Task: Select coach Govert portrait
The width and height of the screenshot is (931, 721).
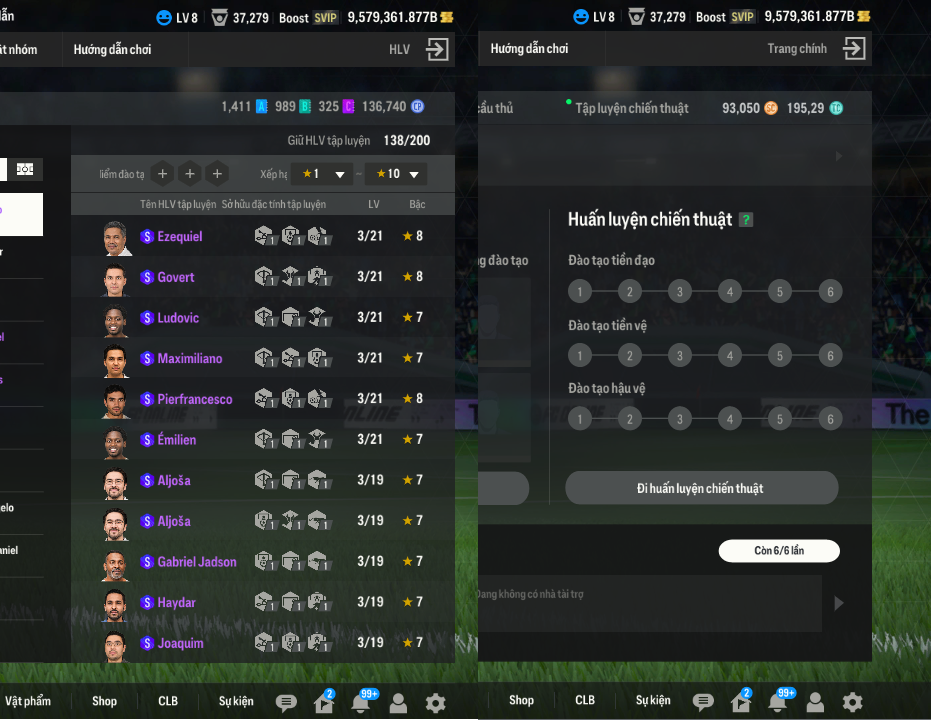Action: click(115, 279)
